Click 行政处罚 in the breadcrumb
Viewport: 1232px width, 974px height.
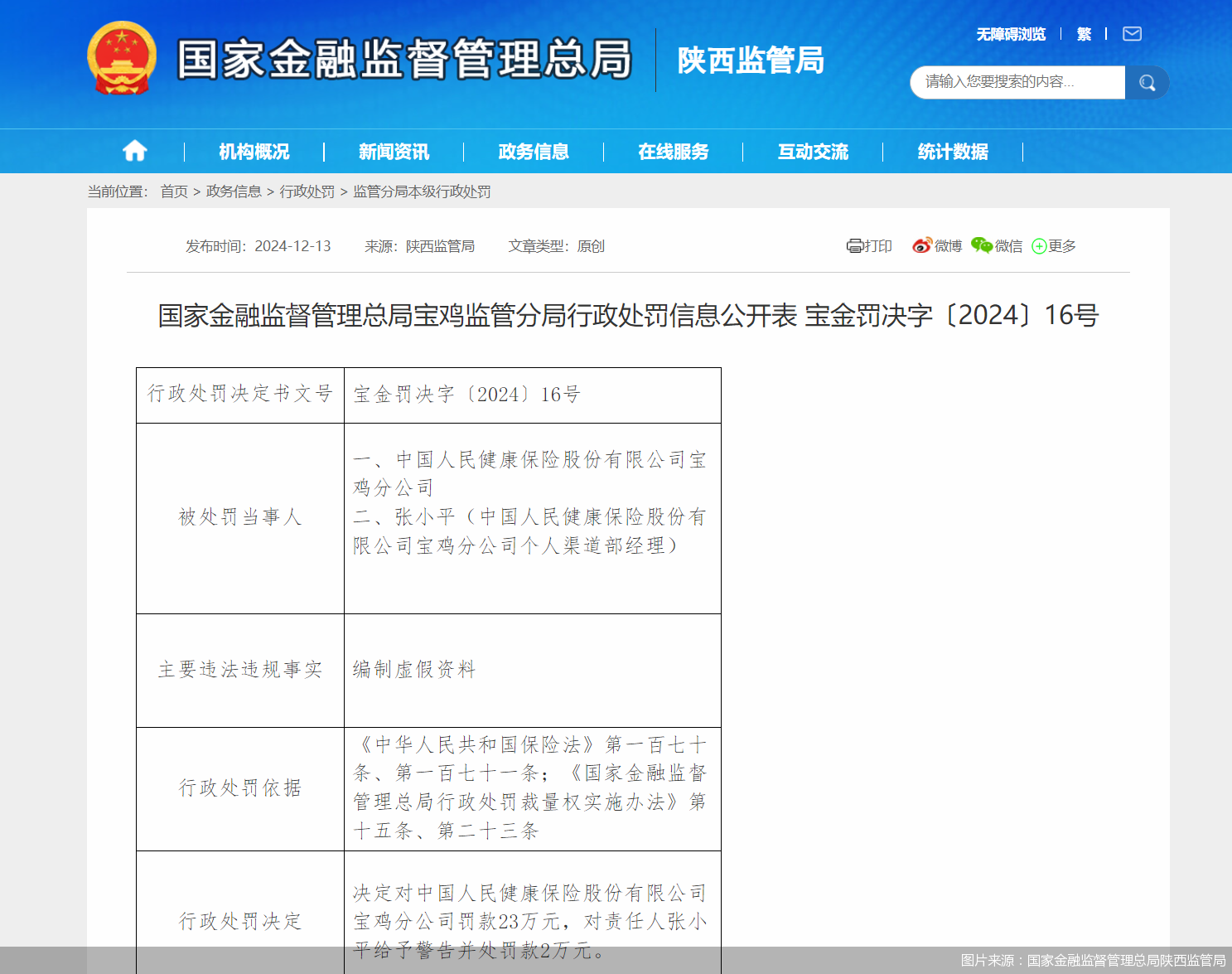[307, 191]
